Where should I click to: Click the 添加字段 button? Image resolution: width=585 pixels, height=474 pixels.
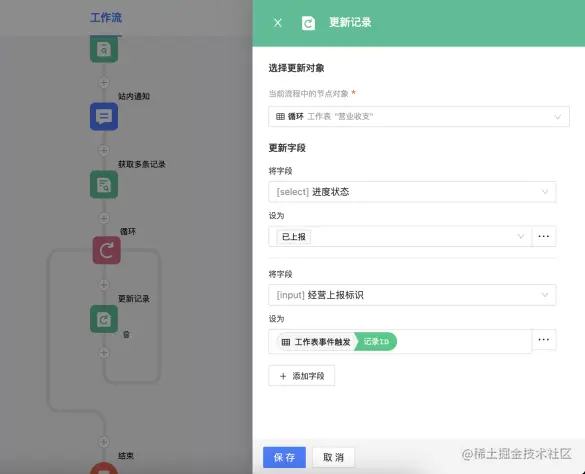click(x=301, y=376)
